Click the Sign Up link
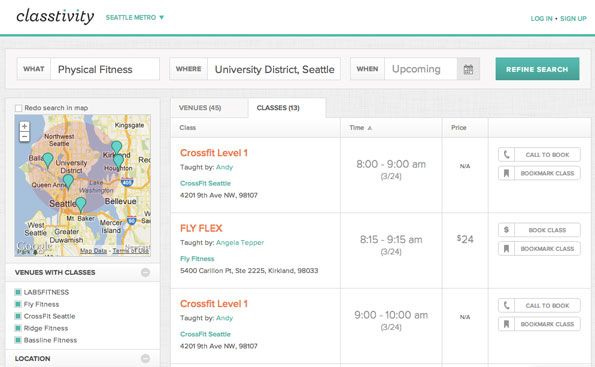This screenshot has height=367, width=595. click(573, 18)
